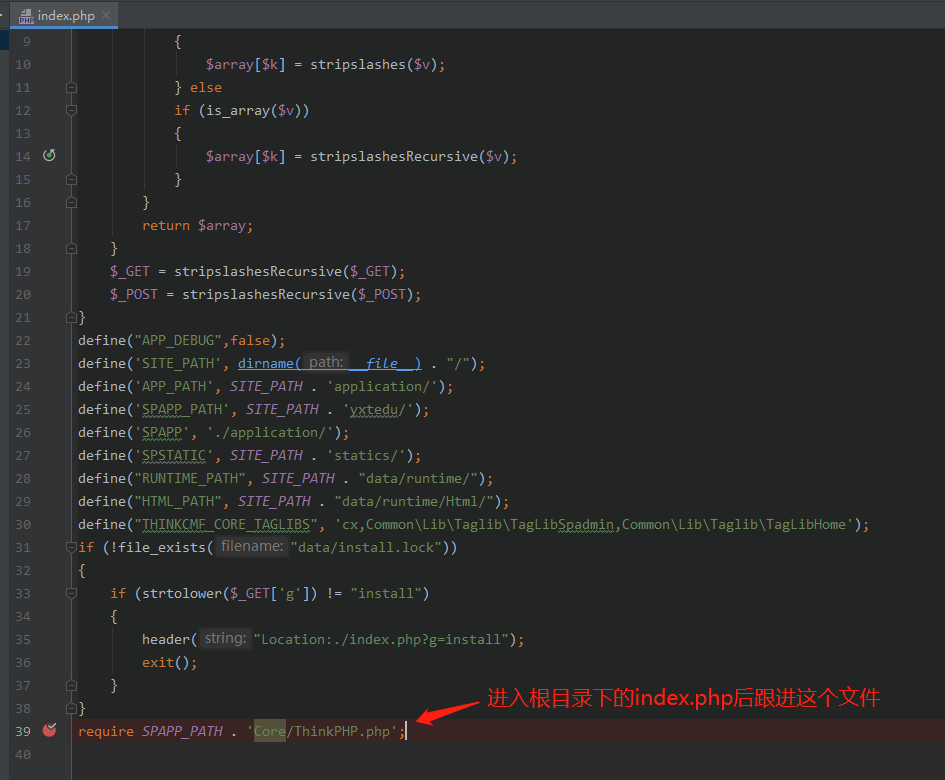The height and width of the screenshot is (780, 945).
Task: Toggle the breakpoint on line 39
Action: click(49, 731)
